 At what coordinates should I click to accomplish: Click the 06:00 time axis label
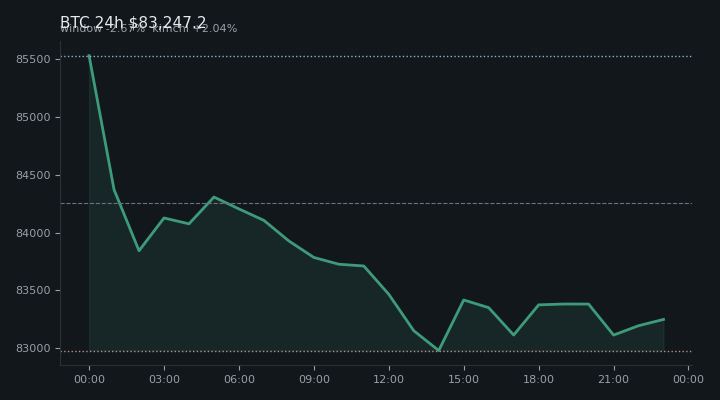(x=239, y=379)
